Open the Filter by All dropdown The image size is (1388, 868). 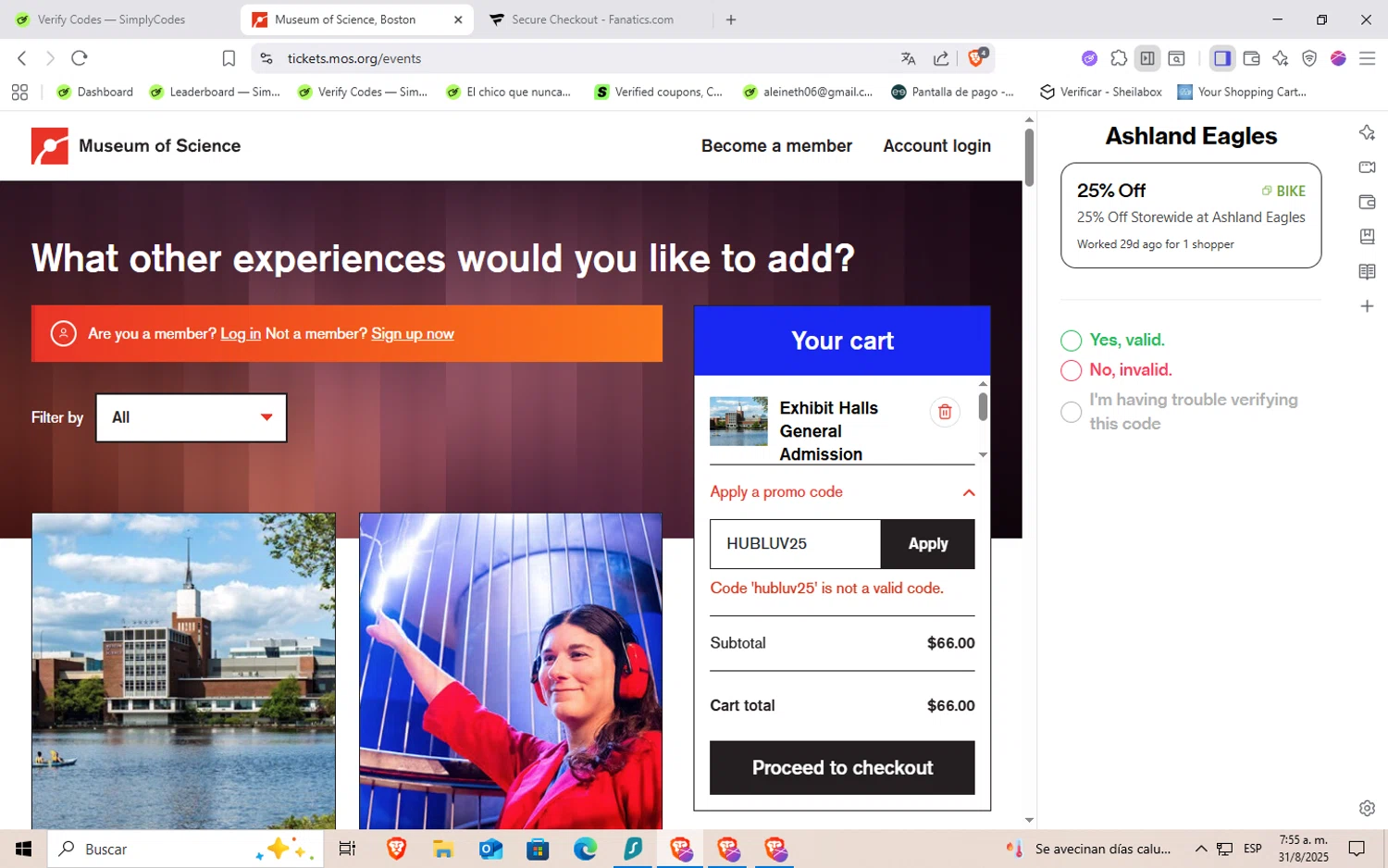192,417
